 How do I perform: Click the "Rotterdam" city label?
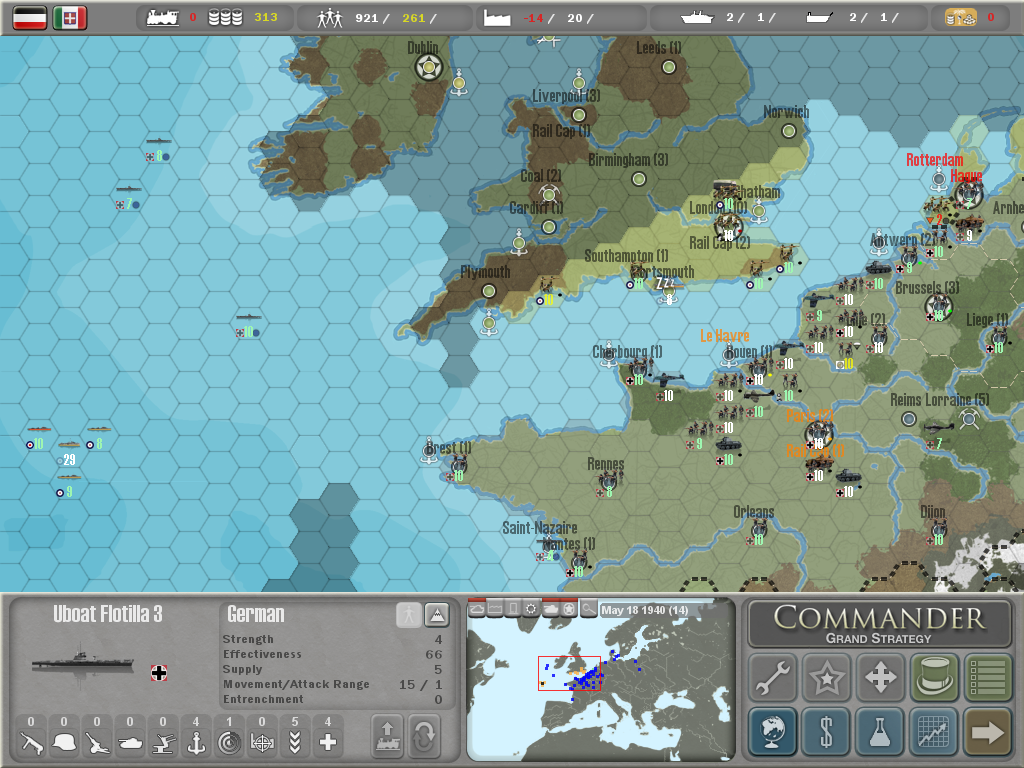pos(935,159)
